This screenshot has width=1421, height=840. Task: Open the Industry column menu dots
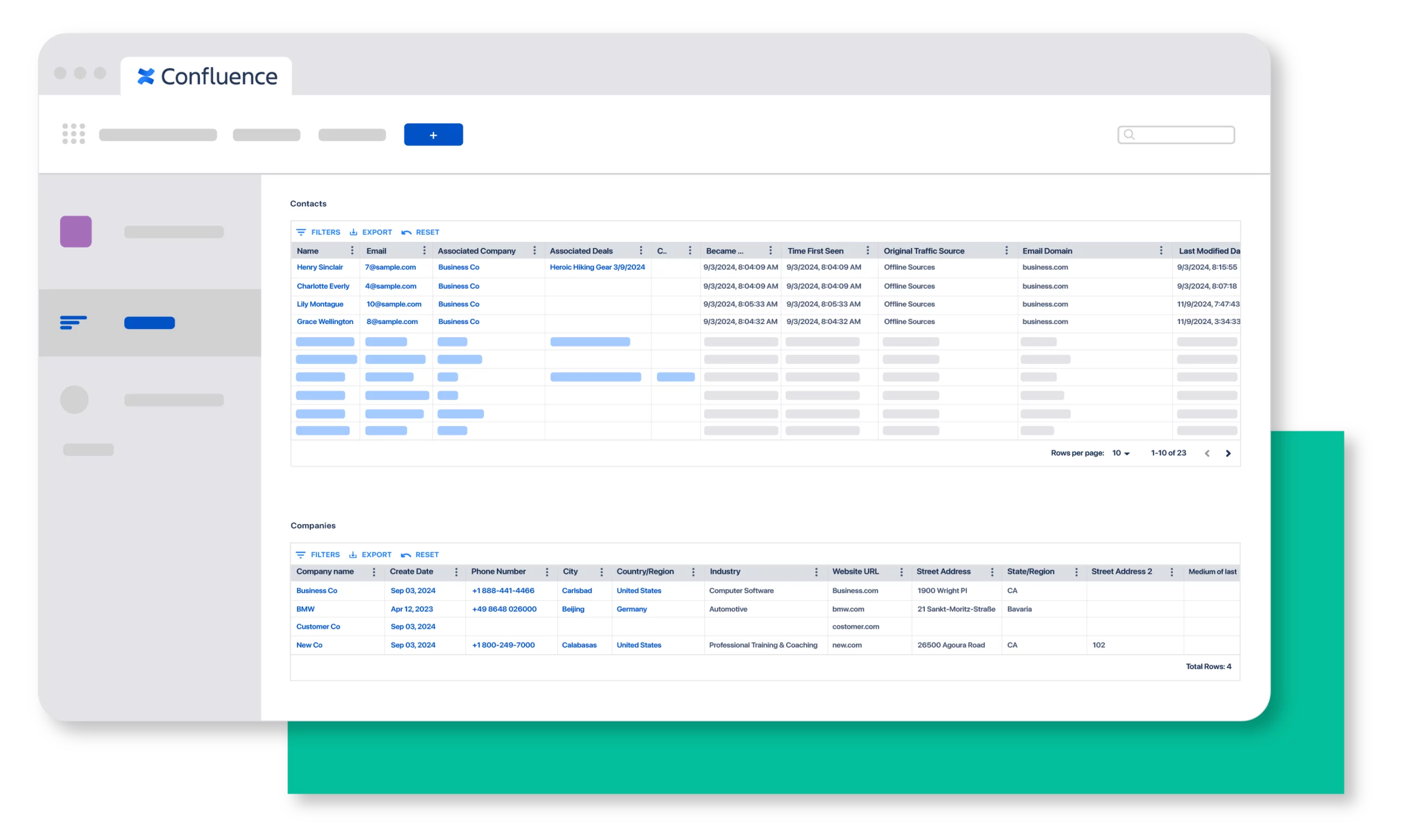click(817, 572)
